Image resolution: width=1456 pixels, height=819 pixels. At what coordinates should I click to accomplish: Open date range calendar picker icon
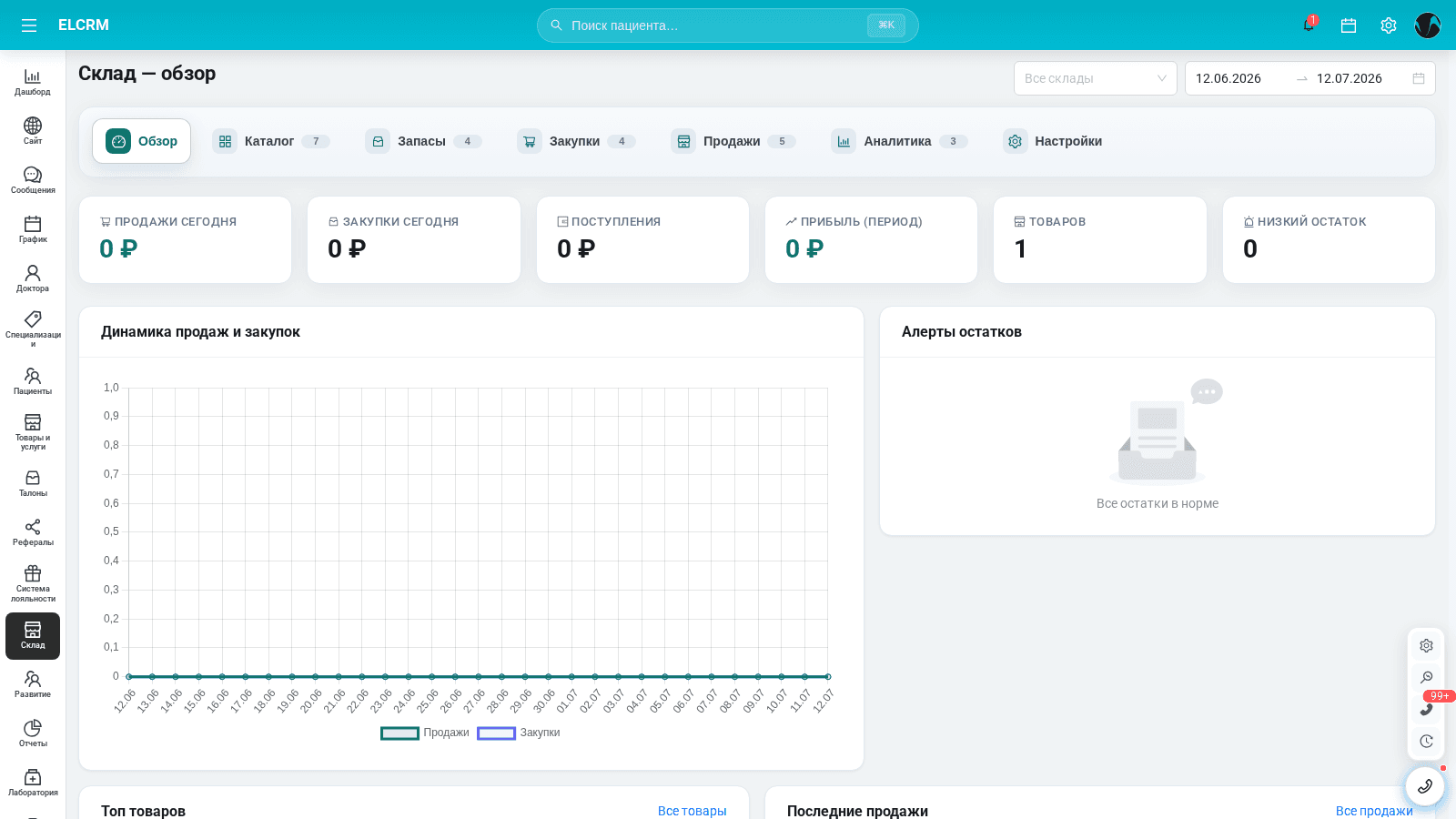[x=1419, y=78]
